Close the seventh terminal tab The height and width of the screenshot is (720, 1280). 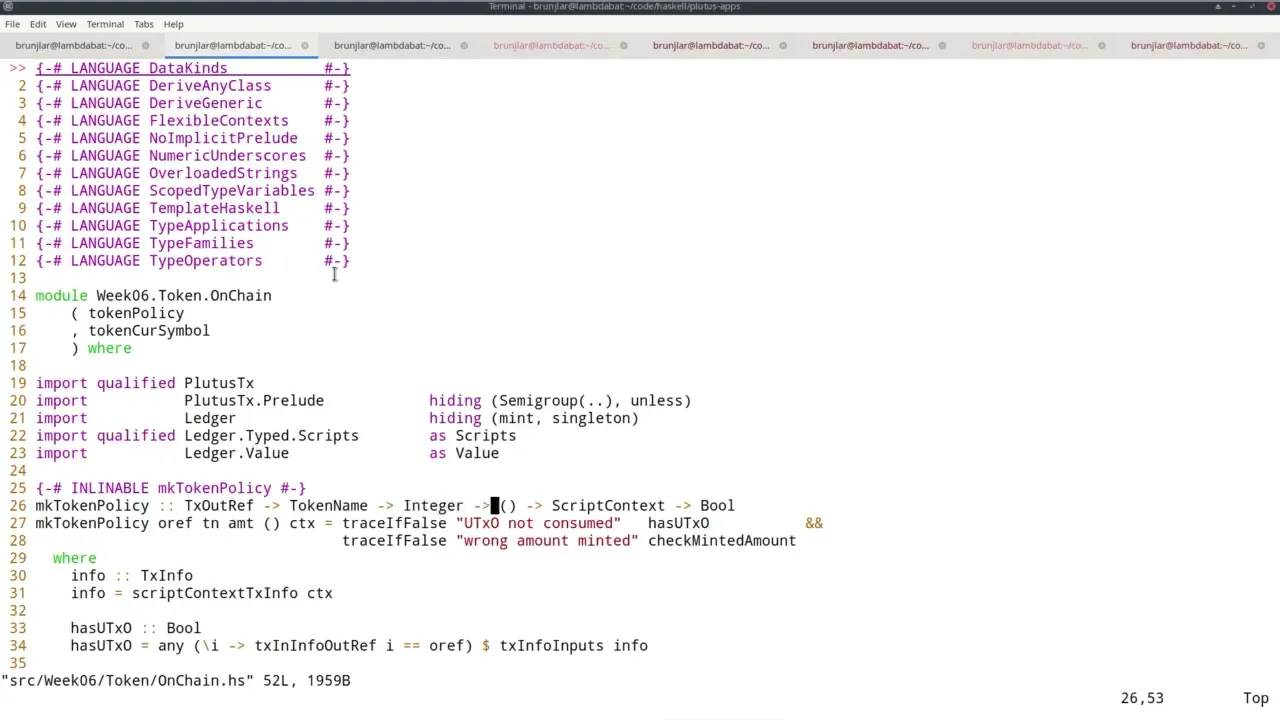[x=1102, y=45]
